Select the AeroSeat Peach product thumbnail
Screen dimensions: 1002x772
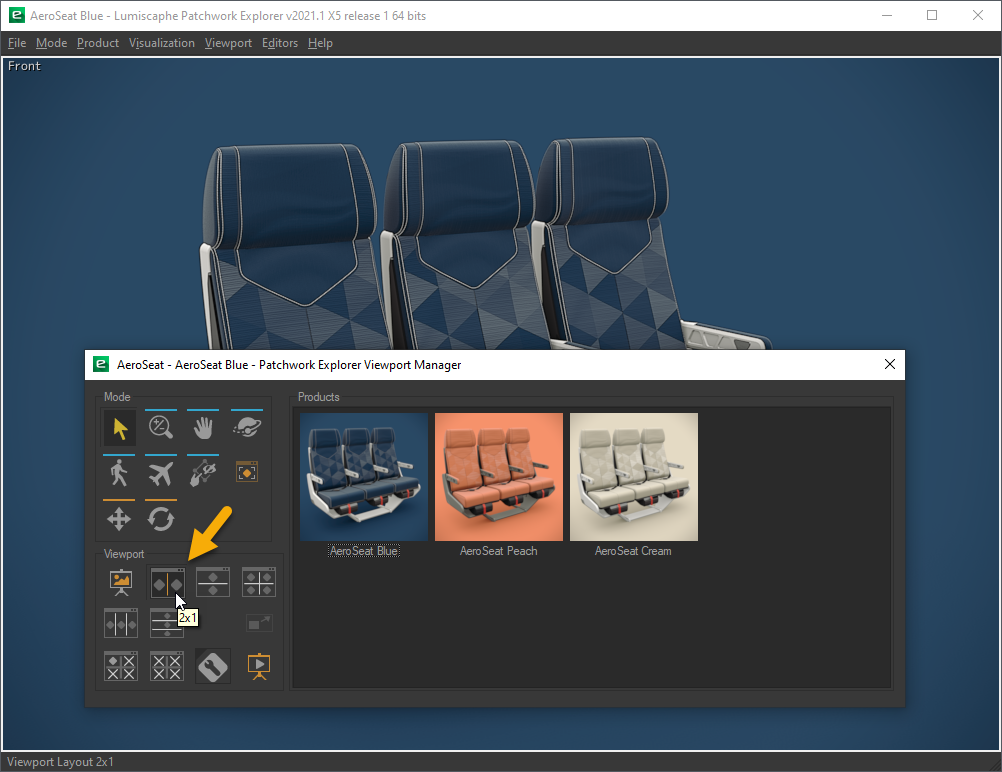click(499, 477)
